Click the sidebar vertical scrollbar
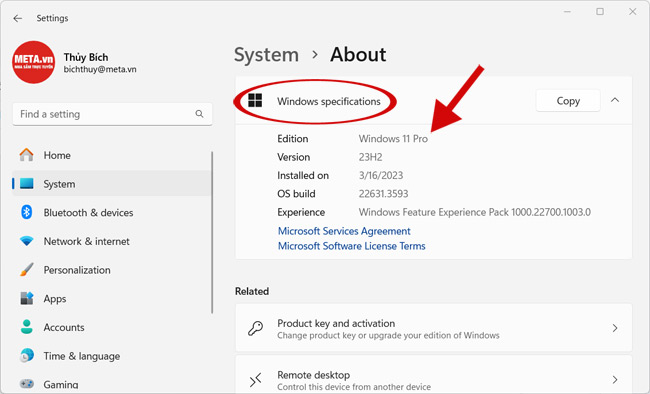 pos(212,232)
